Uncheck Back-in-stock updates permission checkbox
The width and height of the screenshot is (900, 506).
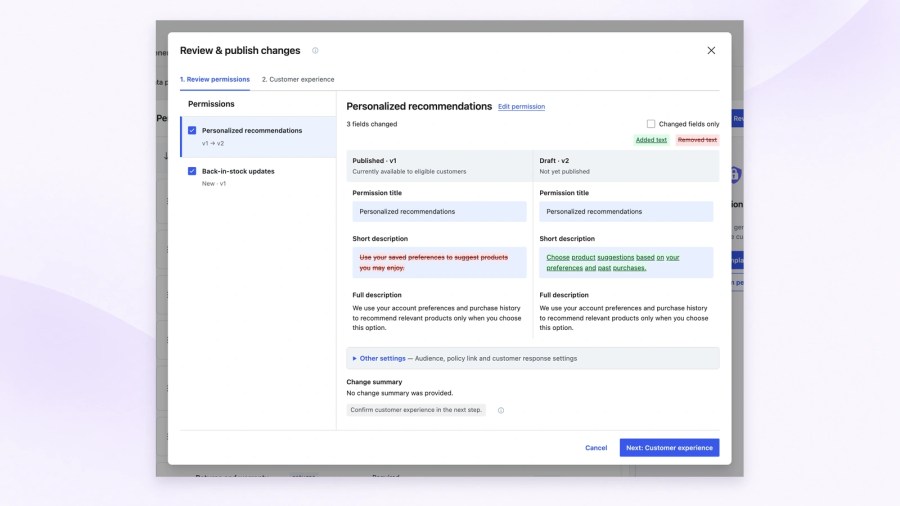(x=192, y=171)
